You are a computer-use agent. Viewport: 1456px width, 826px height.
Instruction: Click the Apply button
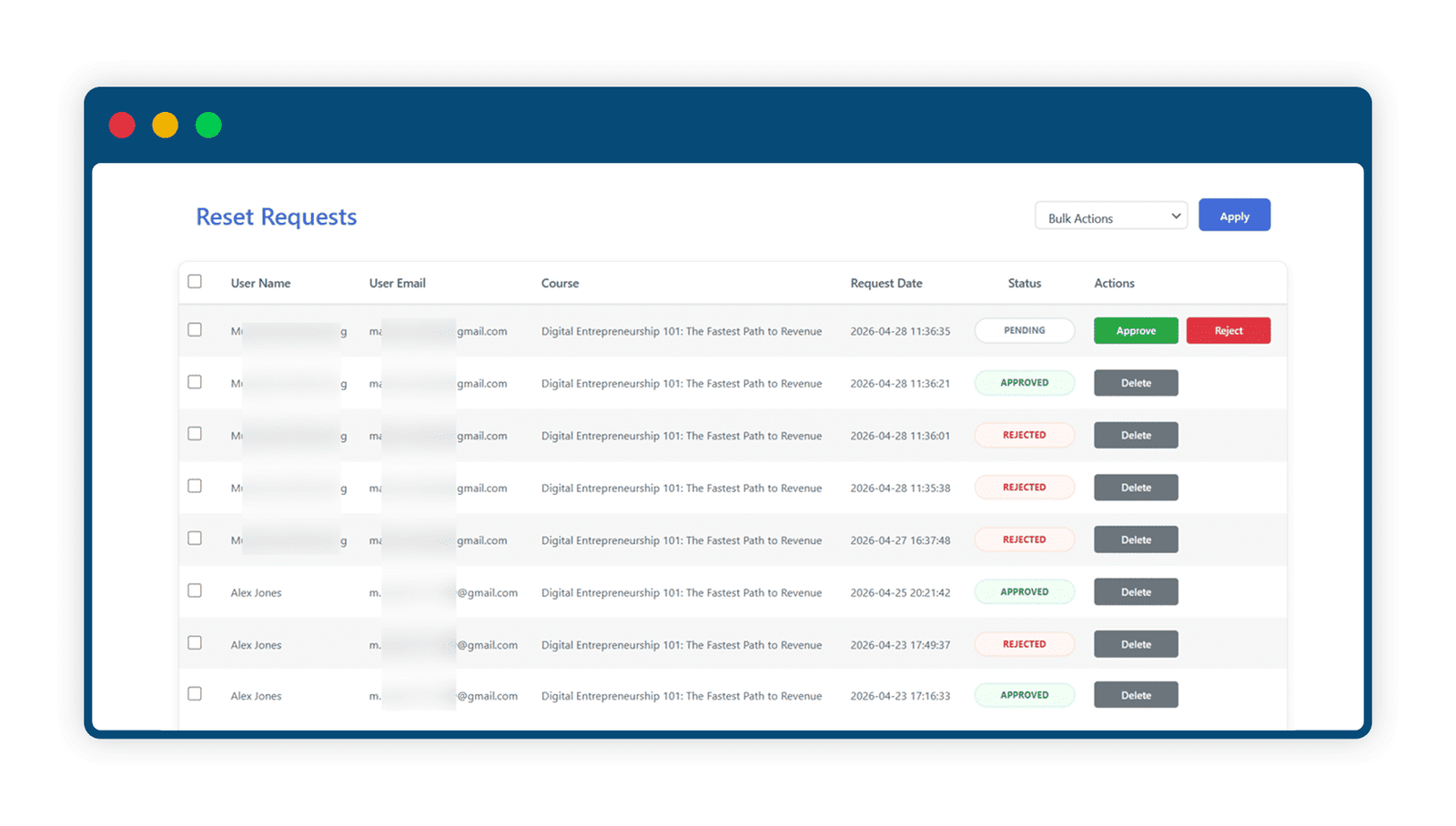pyautogui.click(x=1234, y=215)
